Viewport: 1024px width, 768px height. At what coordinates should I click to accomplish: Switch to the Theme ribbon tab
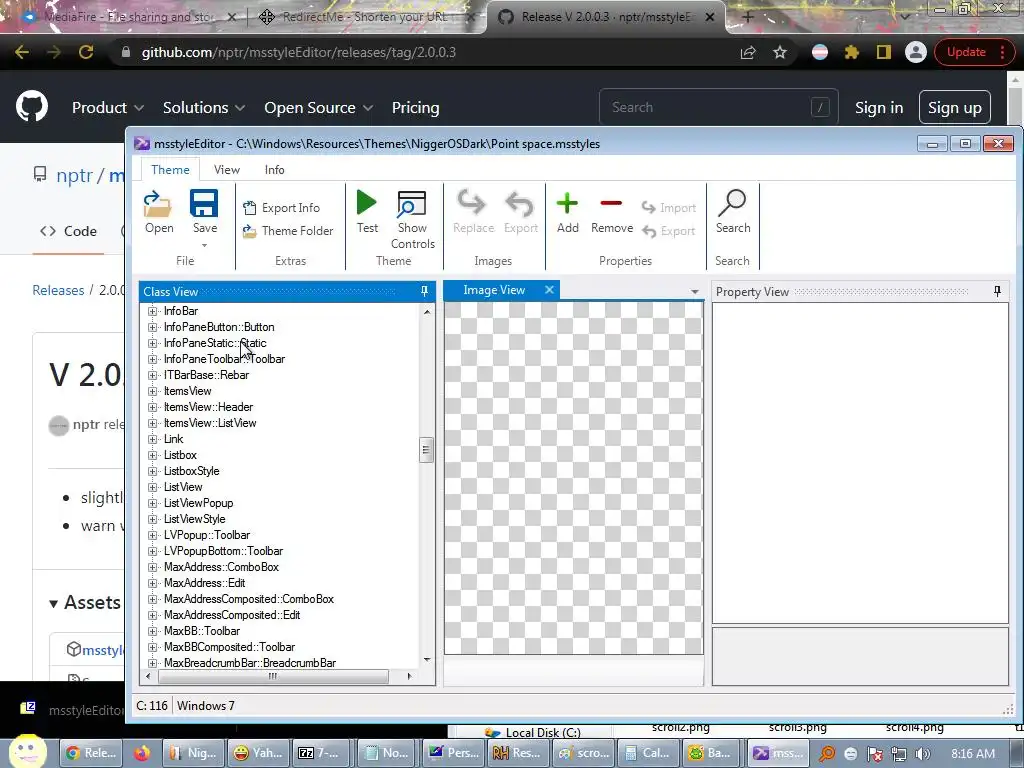170,170
